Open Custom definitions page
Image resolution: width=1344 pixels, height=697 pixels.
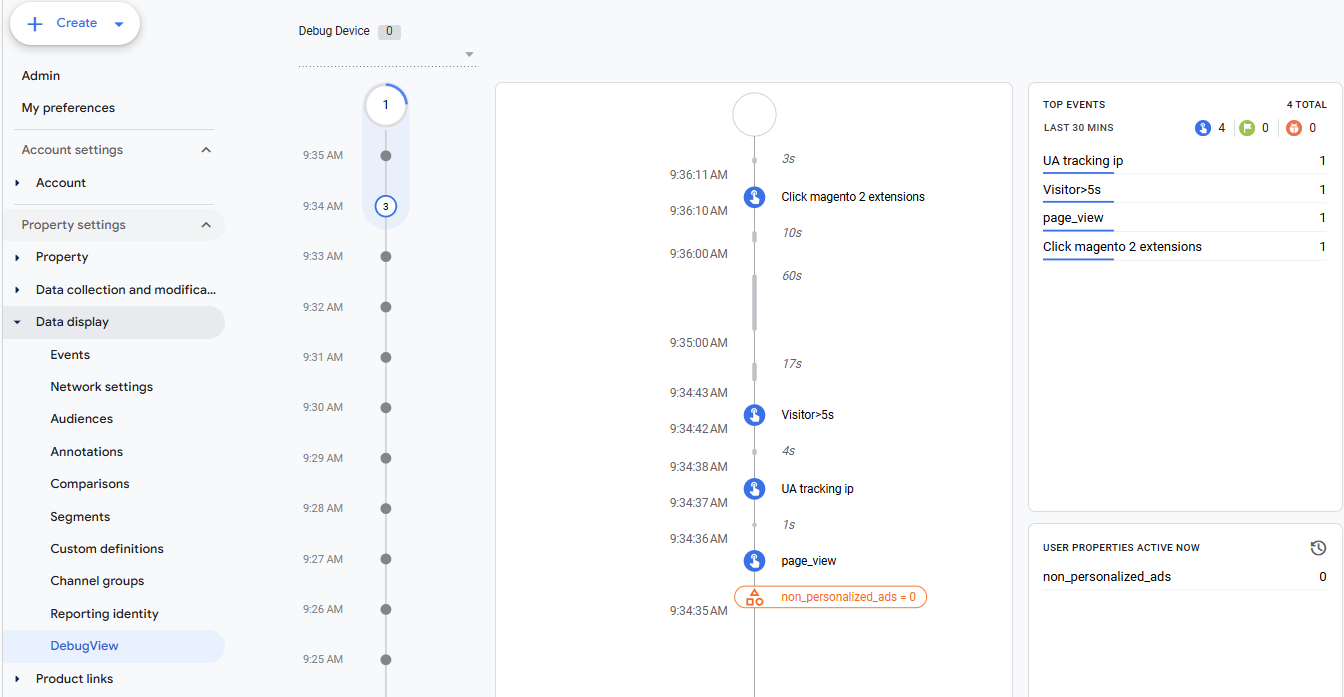tap(107, 549)
